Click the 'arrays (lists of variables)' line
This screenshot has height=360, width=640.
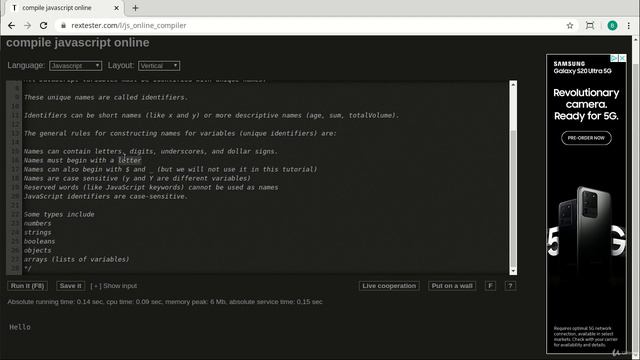pos(76,259)
